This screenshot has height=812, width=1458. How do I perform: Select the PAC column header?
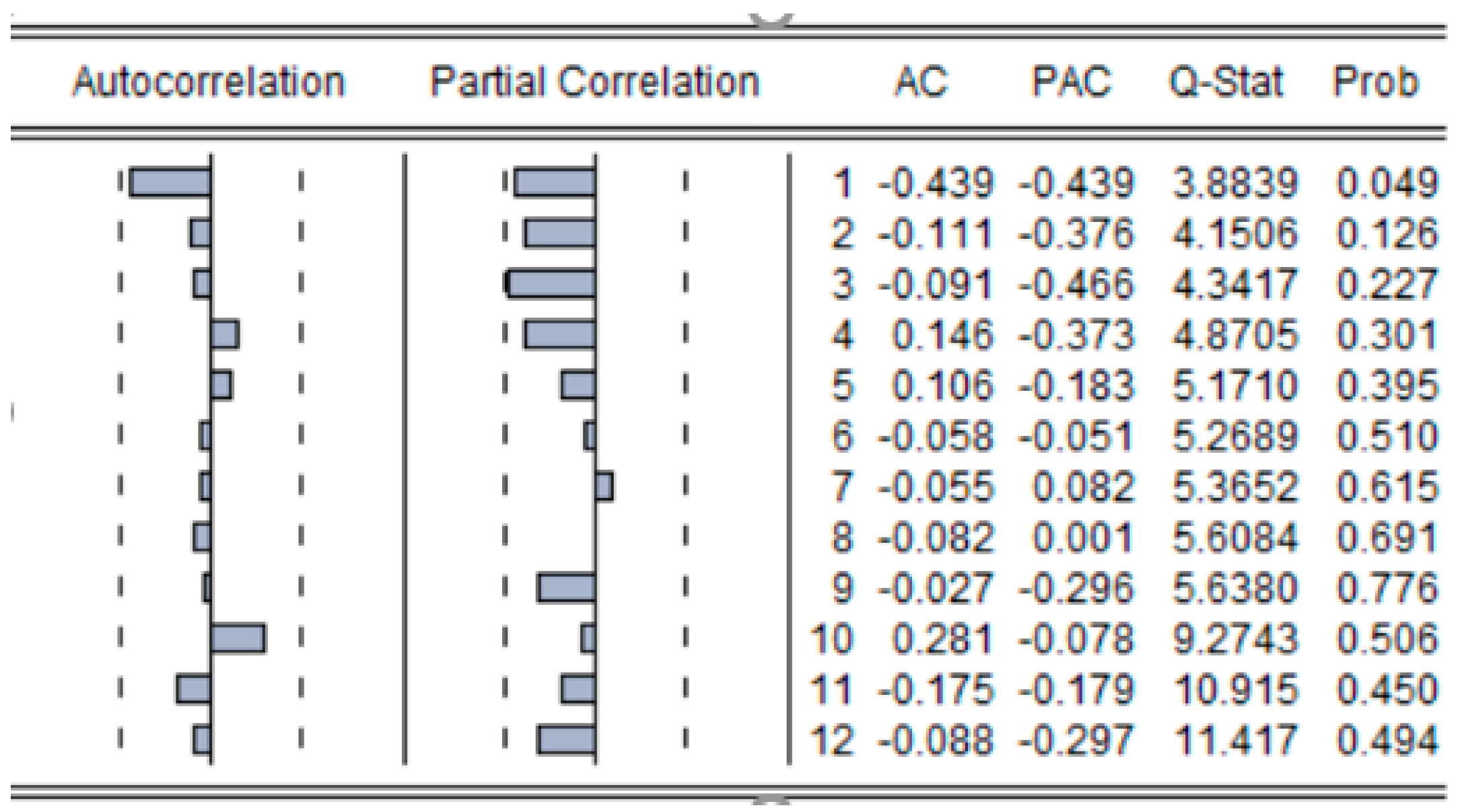tap(1072, 82)
